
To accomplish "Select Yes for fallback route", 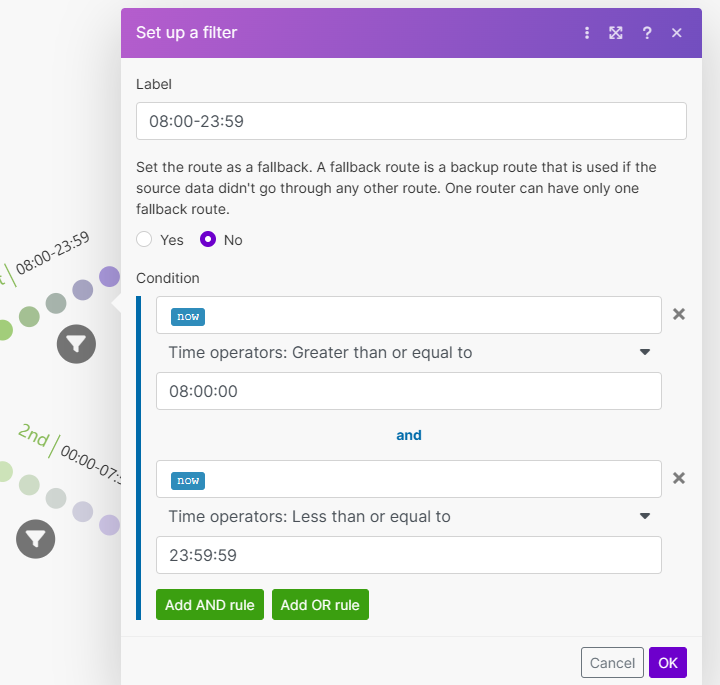I will pyautogui.click(x=145, y=240).
